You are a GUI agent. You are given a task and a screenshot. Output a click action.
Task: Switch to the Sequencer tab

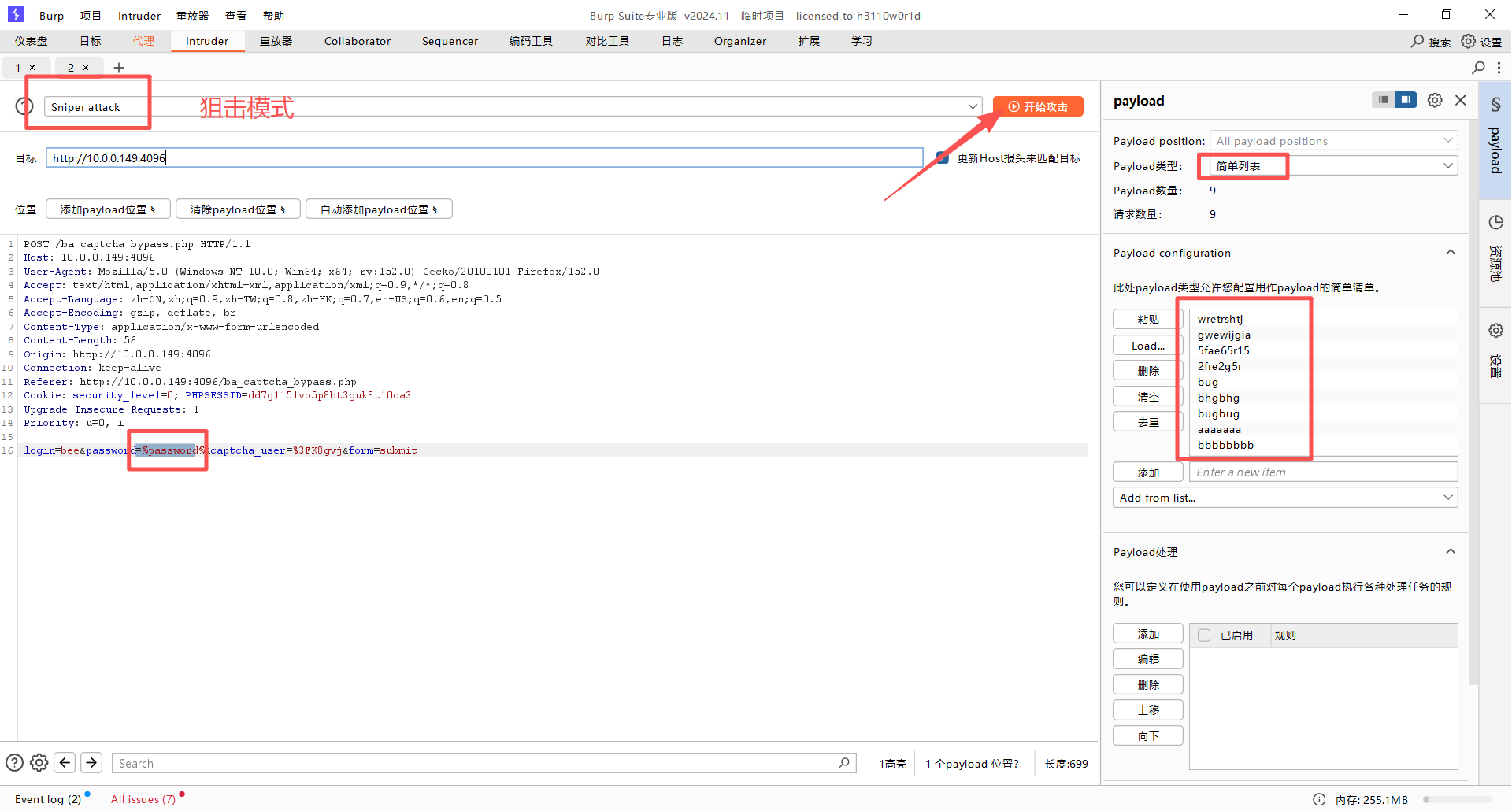(450, 41)
